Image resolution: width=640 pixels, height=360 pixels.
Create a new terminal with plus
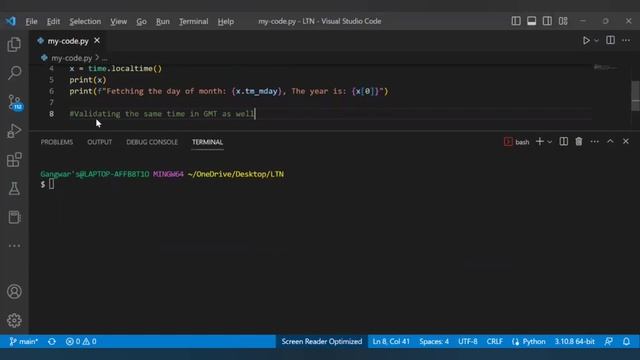click(540, 141)
